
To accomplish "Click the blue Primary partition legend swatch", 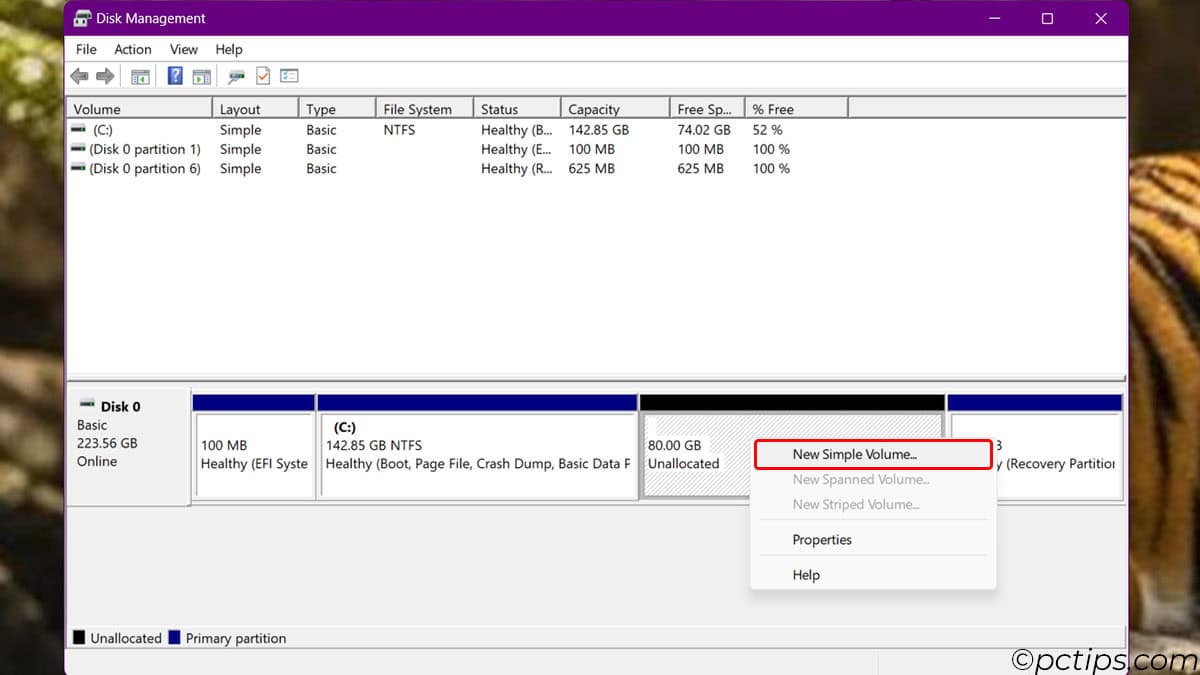I will [175, 638].
